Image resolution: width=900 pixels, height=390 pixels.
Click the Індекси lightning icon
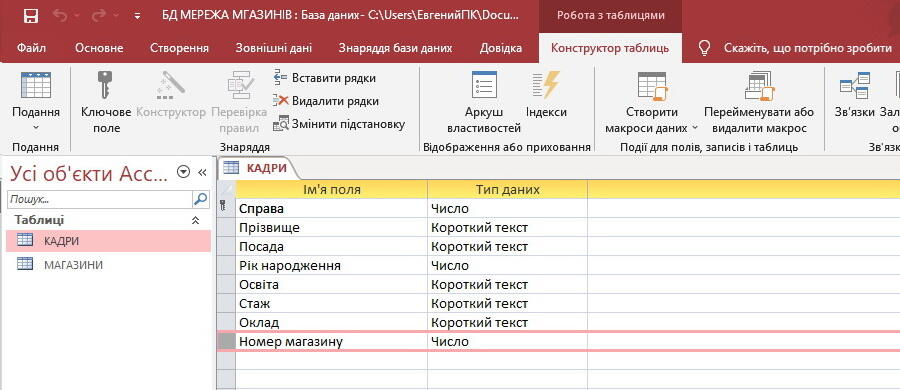(x=546, y=86)
